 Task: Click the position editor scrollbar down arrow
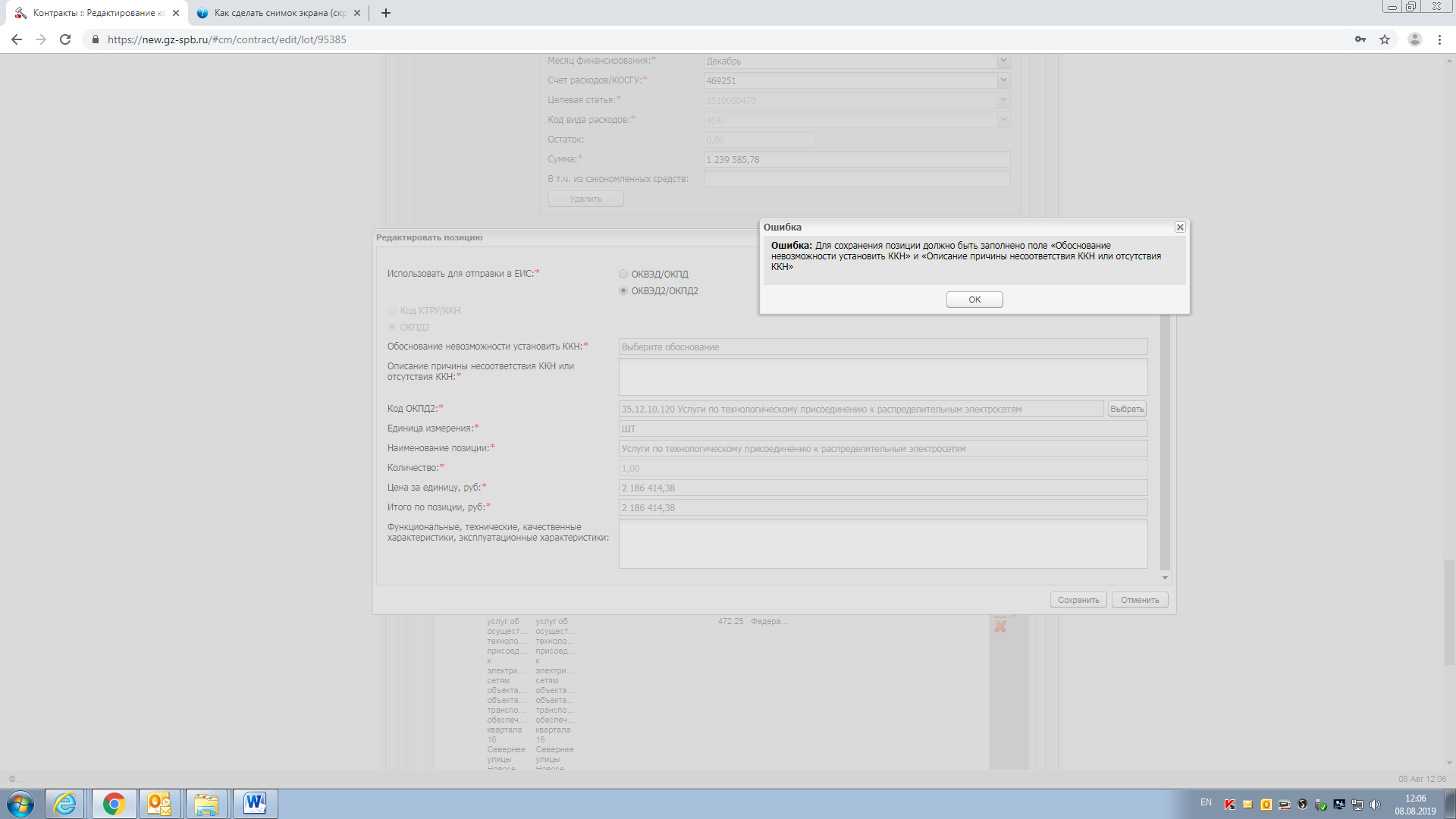[1166, 578]
